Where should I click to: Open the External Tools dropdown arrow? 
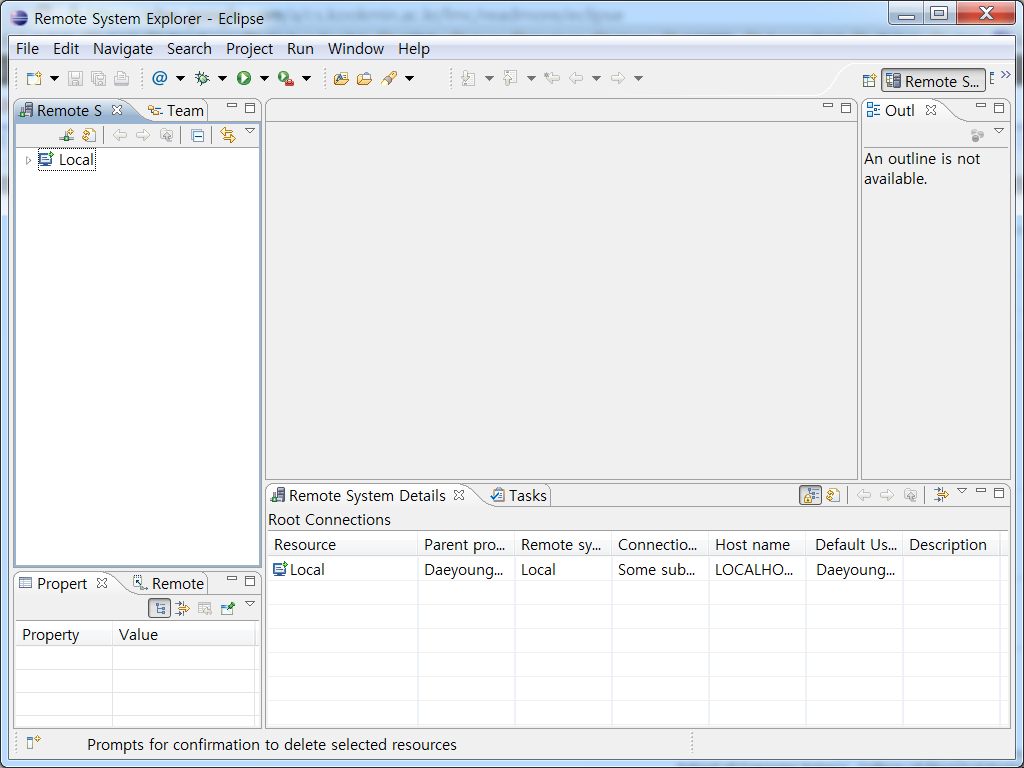pyautogui.click(x=306, y=79)
